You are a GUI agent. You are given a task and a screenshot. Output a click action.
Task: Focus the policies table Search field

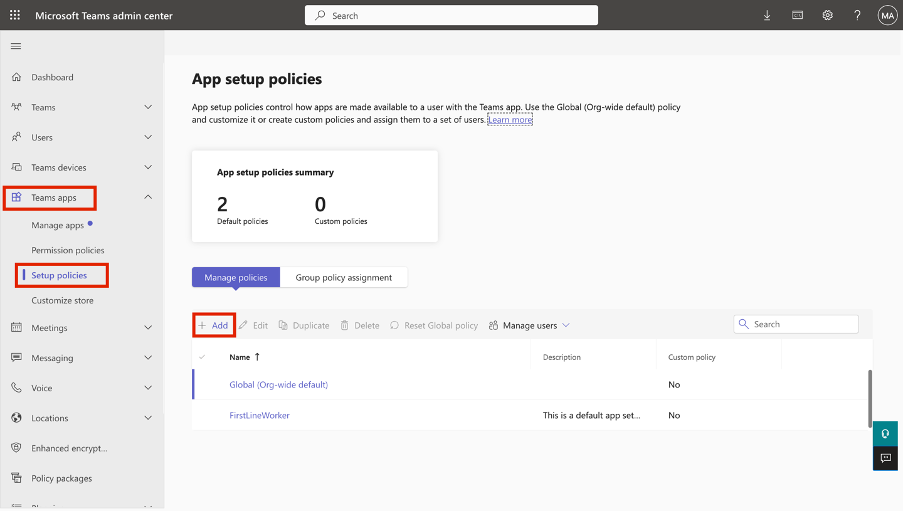796,324
